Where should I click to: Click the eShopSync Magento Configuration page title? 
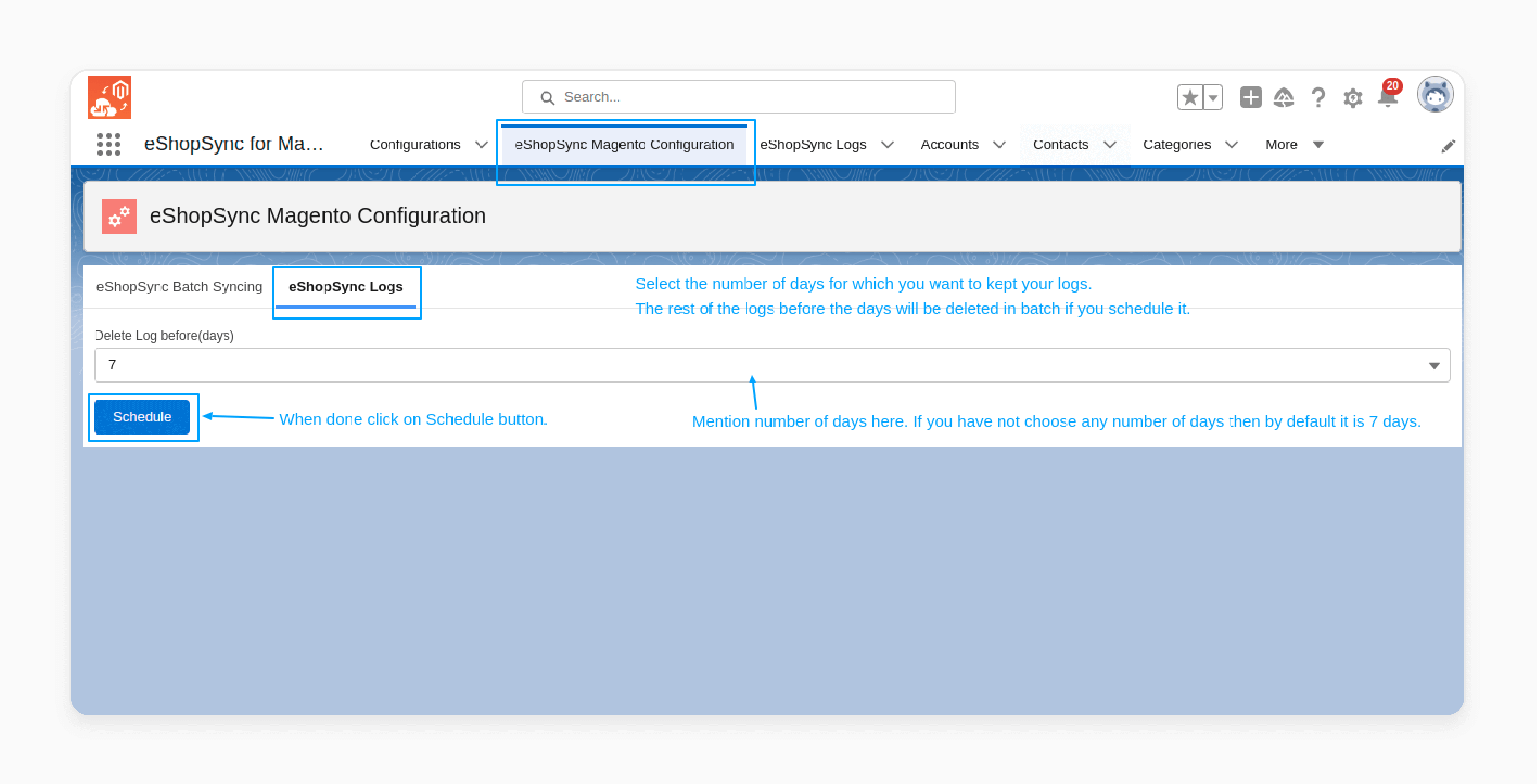click(x=317, y=215)
